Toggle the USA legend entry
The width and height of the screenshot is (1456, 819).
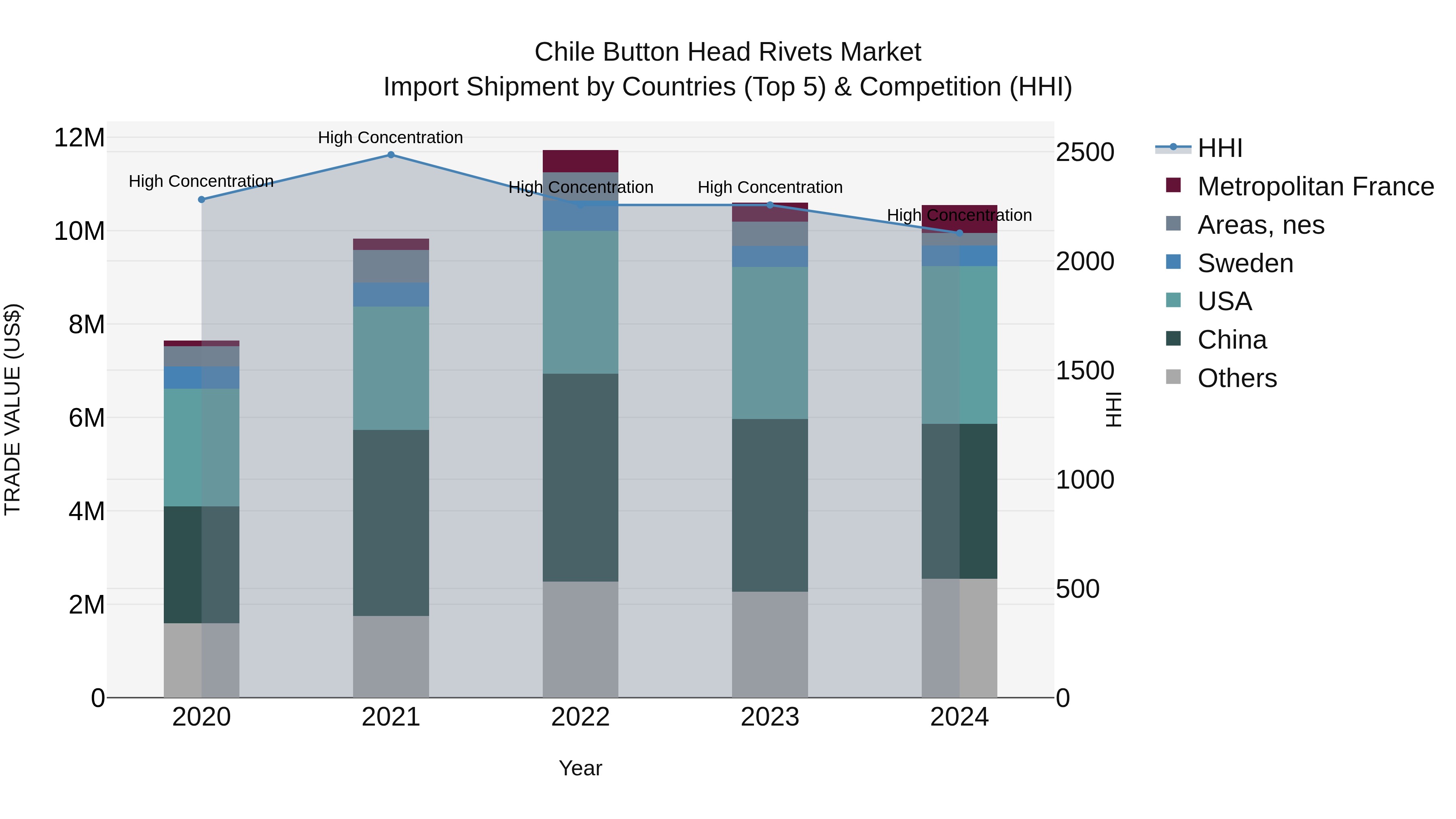[1209, 301]
